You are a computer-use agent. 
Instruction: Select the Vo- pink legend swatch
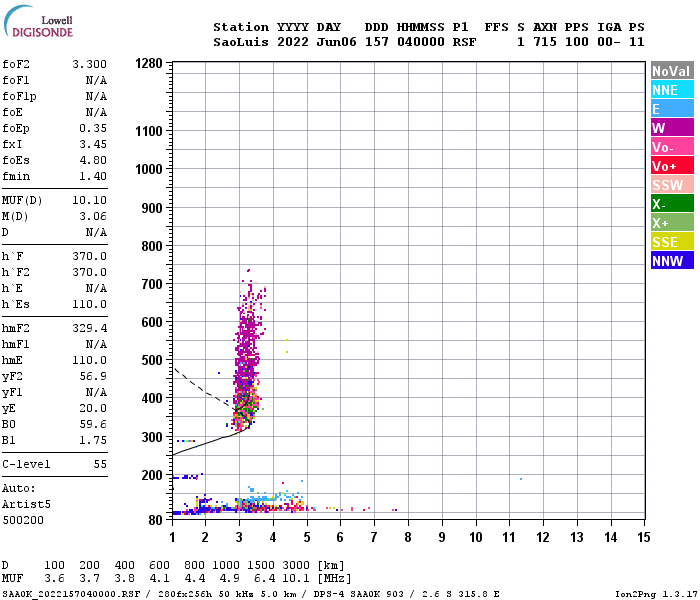pyautogui.click(x=672, y=147)
